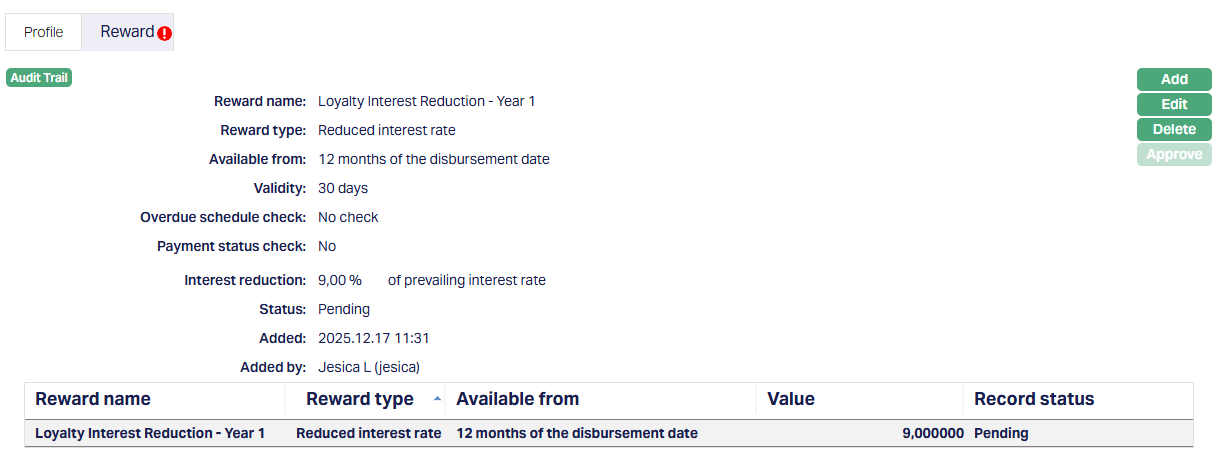Click the Pending record status cell

coord(1001,433)
